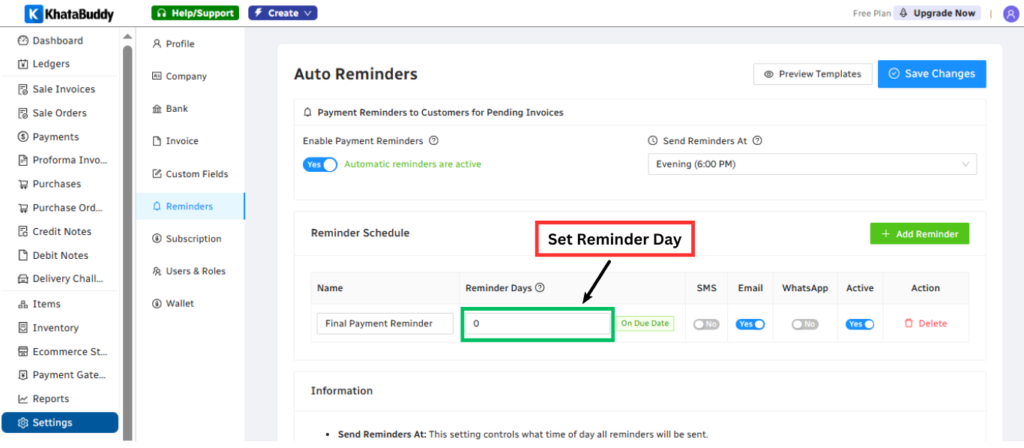Open Wallet settings section

[x=180, y=303]
